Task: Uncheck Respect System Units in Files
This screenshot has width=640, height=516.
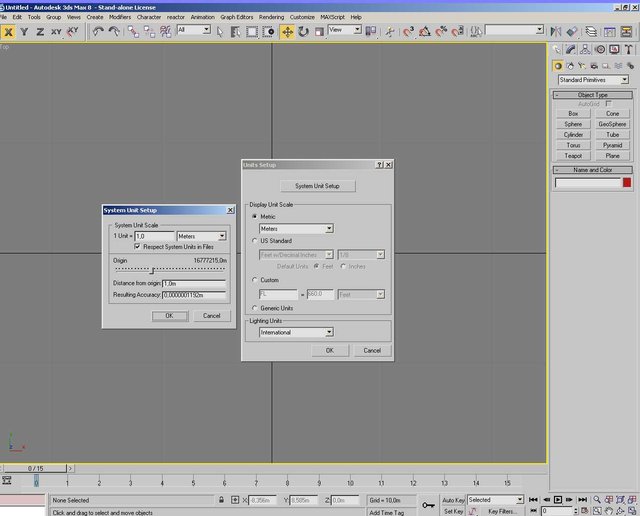Action: tap(138, 246)
